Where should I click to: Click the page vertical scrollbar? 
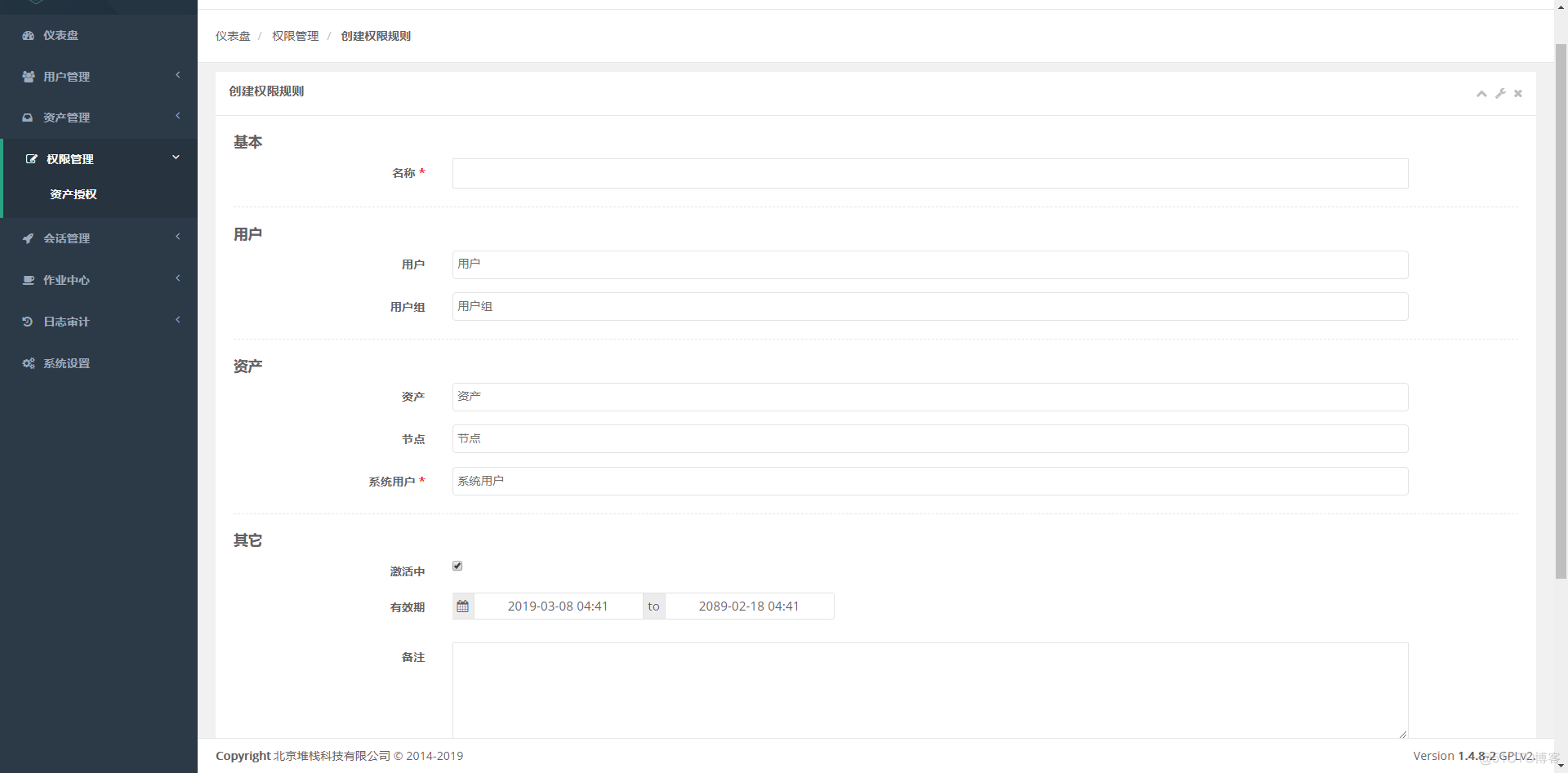coord(1561,310)
